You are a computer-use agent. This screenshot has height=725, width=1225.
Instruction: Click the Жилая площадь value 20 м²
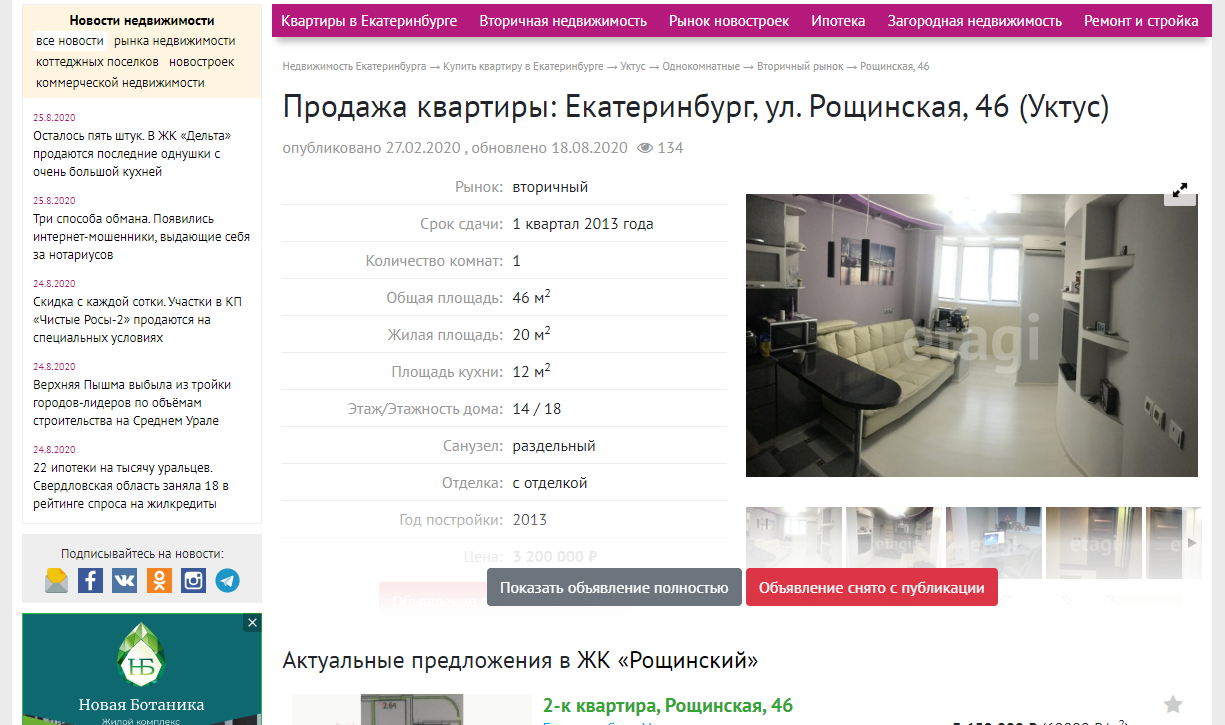pos(532,334)
